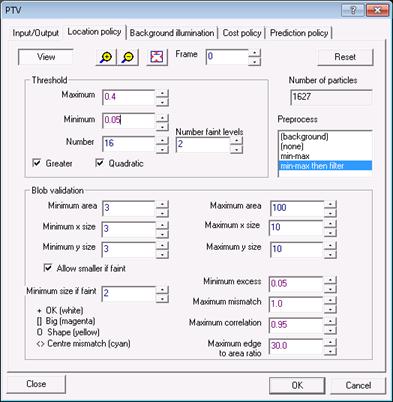Screen dimensions: 393x402
Task: Decrease Number faint levels with down arrow
Action: click(236, 149)
